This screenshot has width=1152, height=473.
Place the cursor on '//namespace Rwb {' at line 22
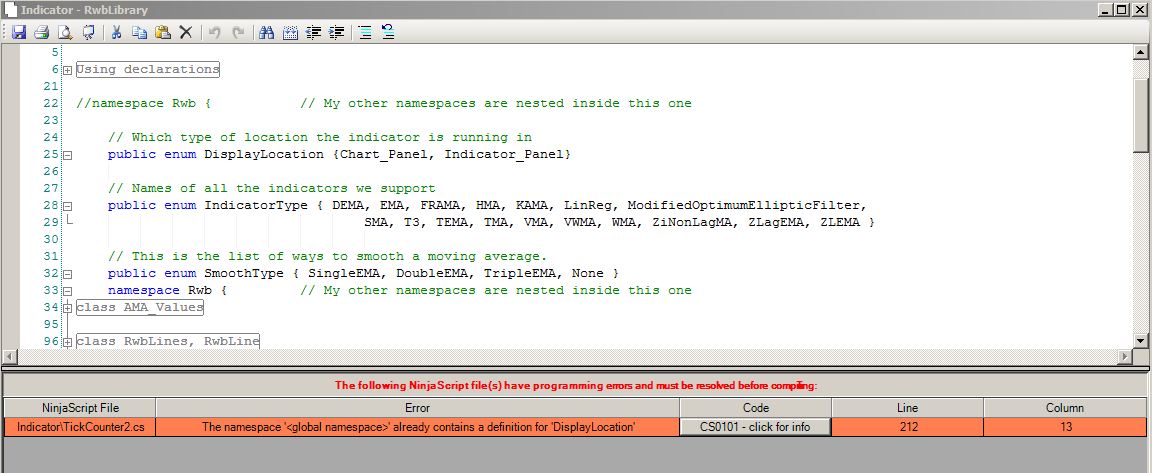point(144,104)
